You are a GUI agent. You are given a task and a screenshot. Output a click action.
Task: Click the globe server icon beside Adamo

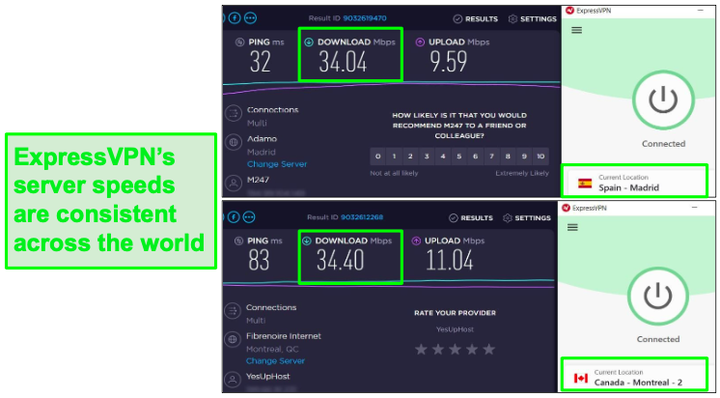(233, 142)
